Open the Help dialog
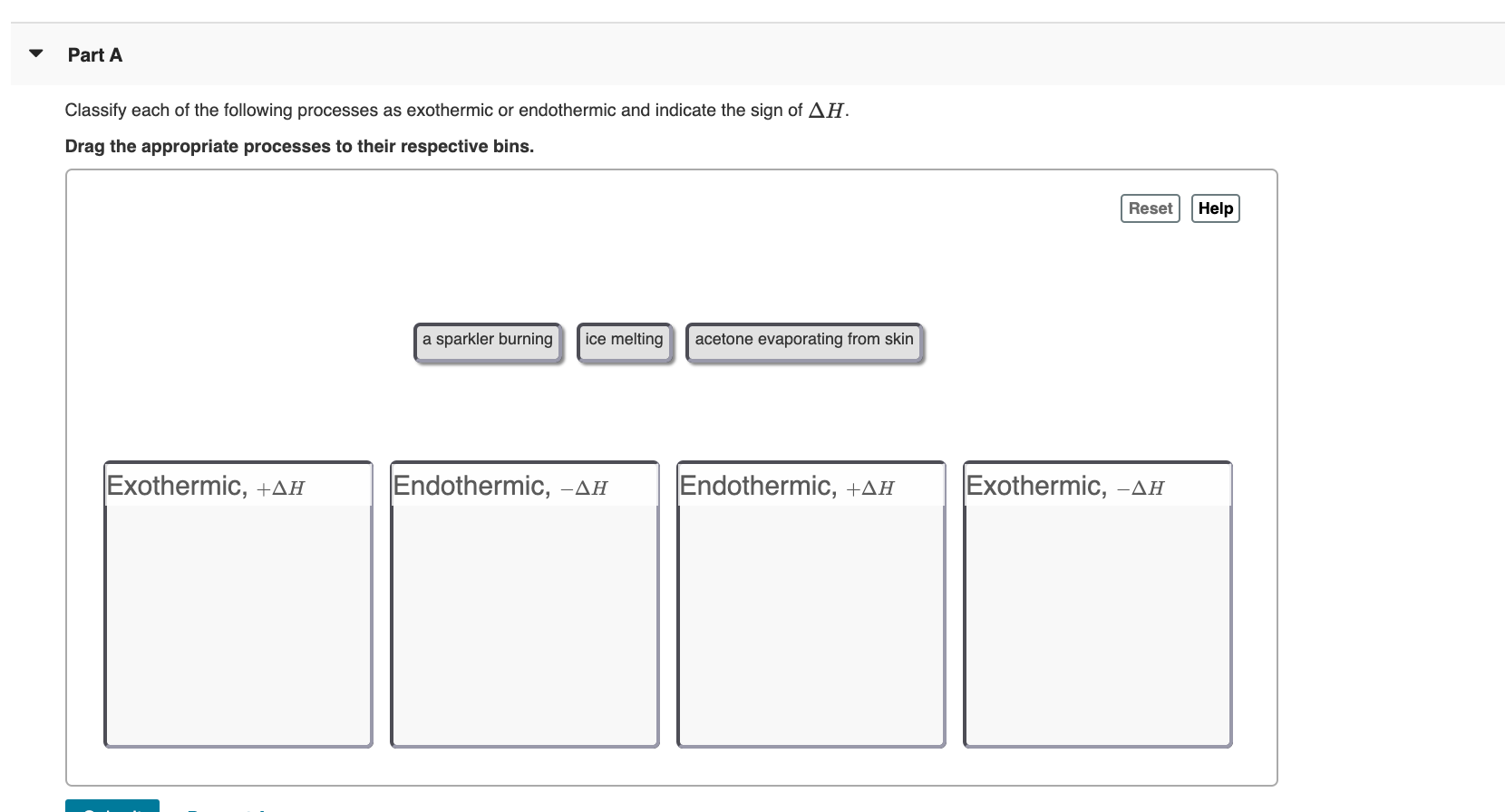The width and height of the screenshot is (1505, 812). coord(1215,208)
